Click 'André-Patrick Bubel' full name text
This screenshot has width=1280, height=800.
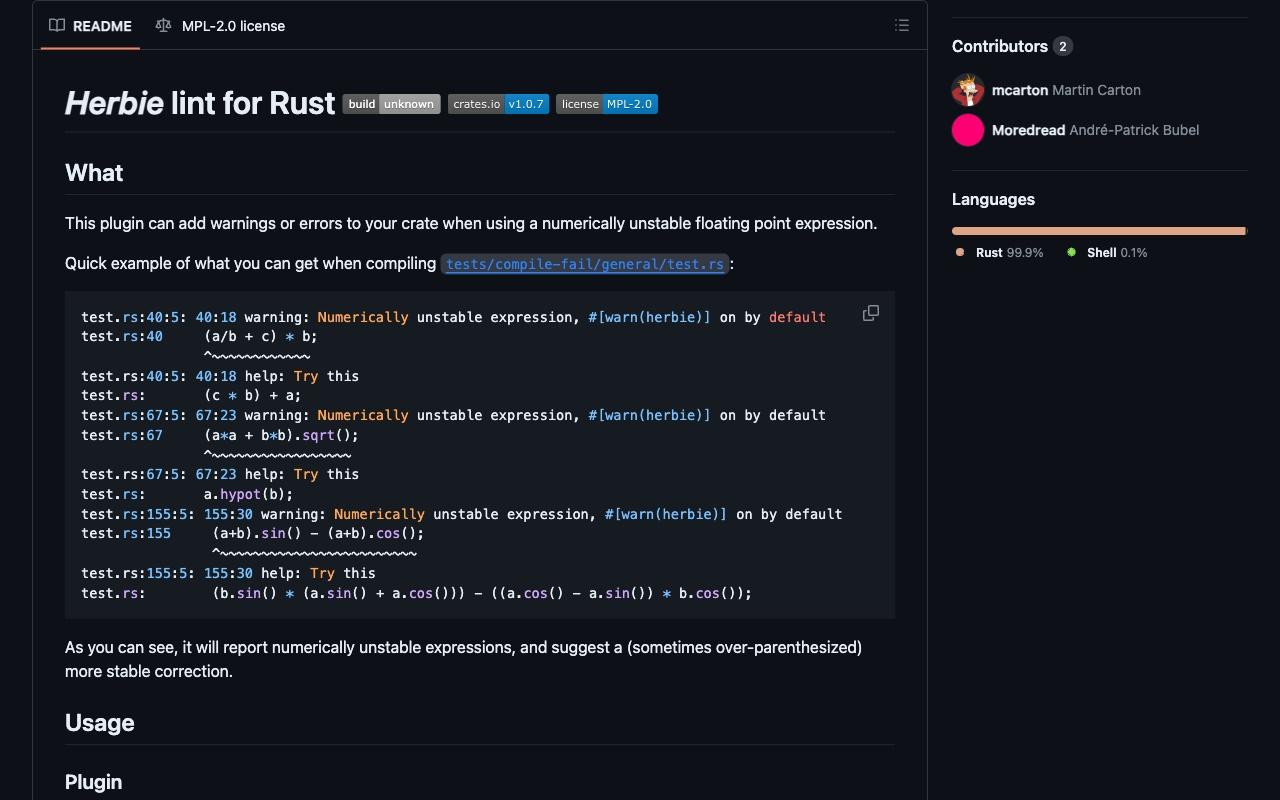coord(1134,130)
